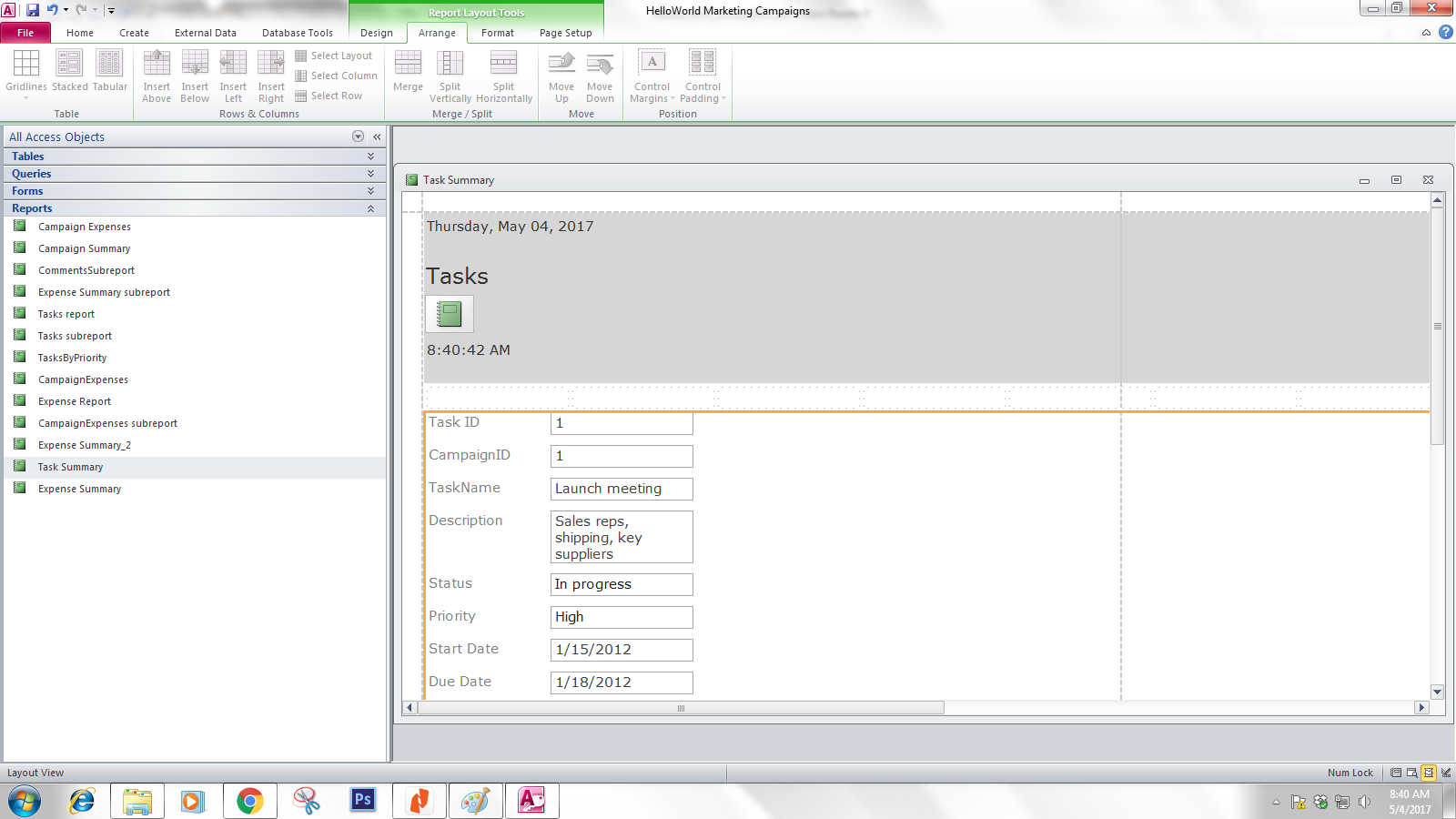Select the TasksByPriority report
Image resolution: width=1456 pixels, height=819 pixels.
click(73, 357)
